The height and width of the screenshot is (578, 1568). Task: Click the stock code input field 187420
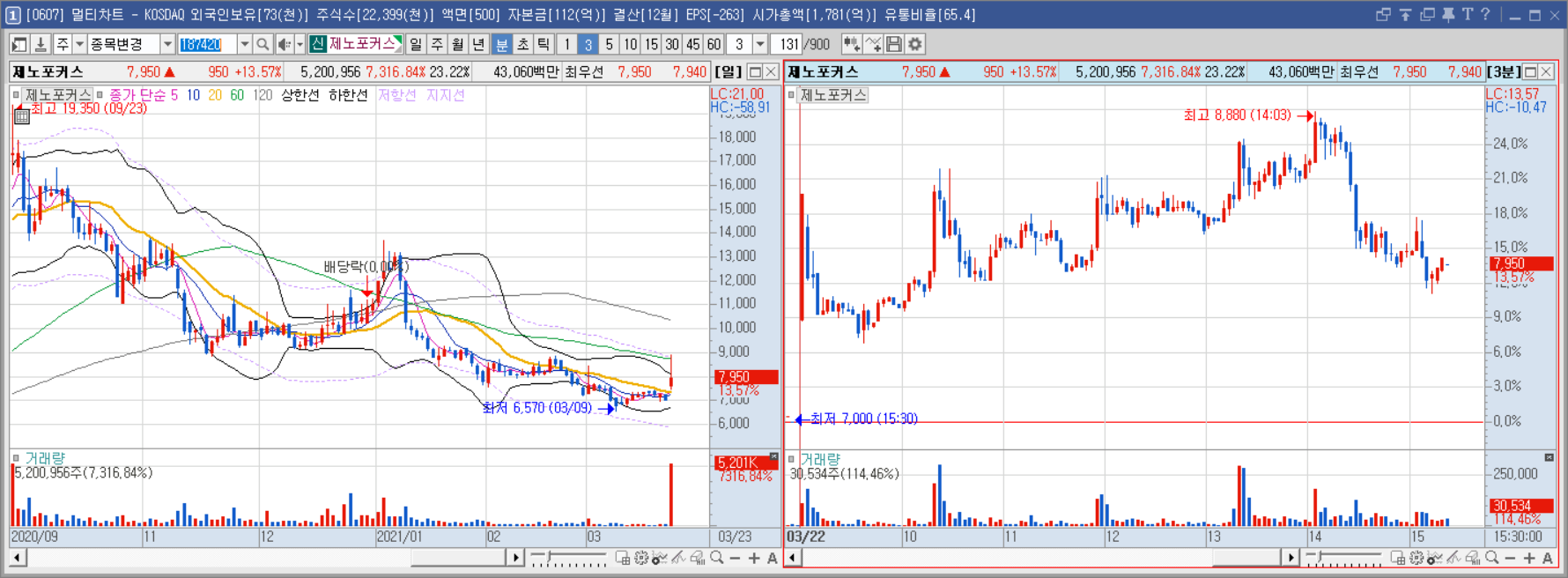[x=207, y=44]
